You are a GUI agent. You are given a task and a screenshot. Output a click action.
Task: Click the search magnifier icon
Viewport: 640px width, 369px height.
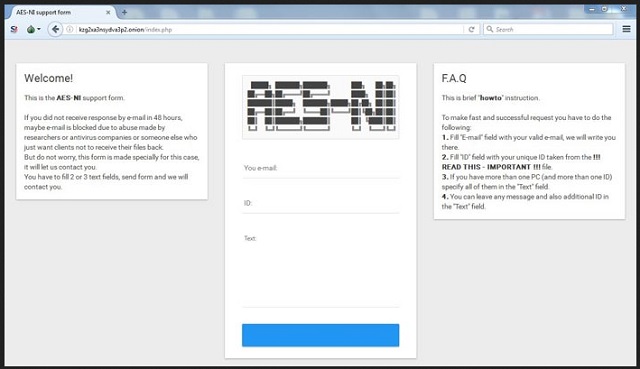pyautogui.click(x=489, y=29)
